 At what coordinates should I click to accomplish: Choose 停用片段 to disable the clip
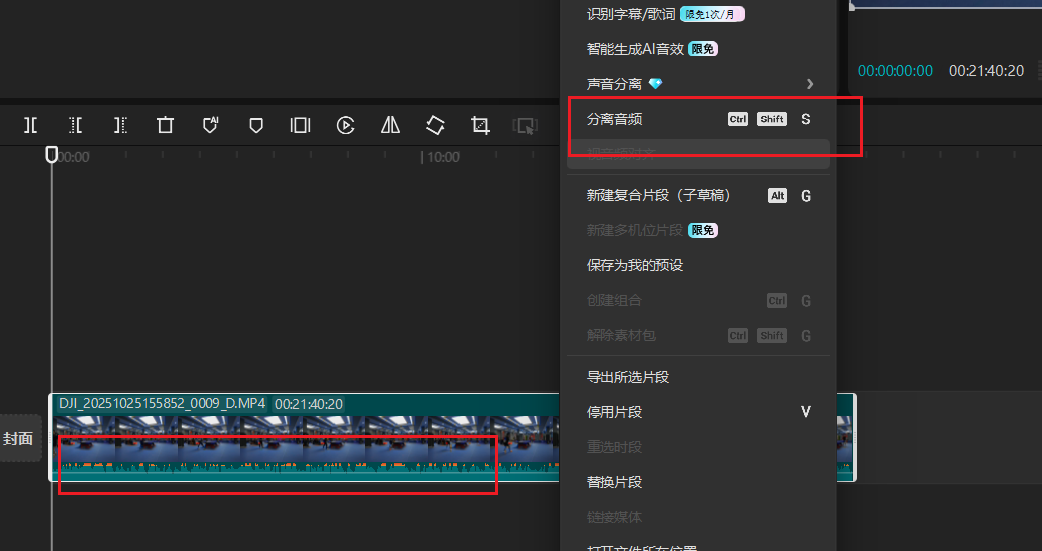point(614,412)
